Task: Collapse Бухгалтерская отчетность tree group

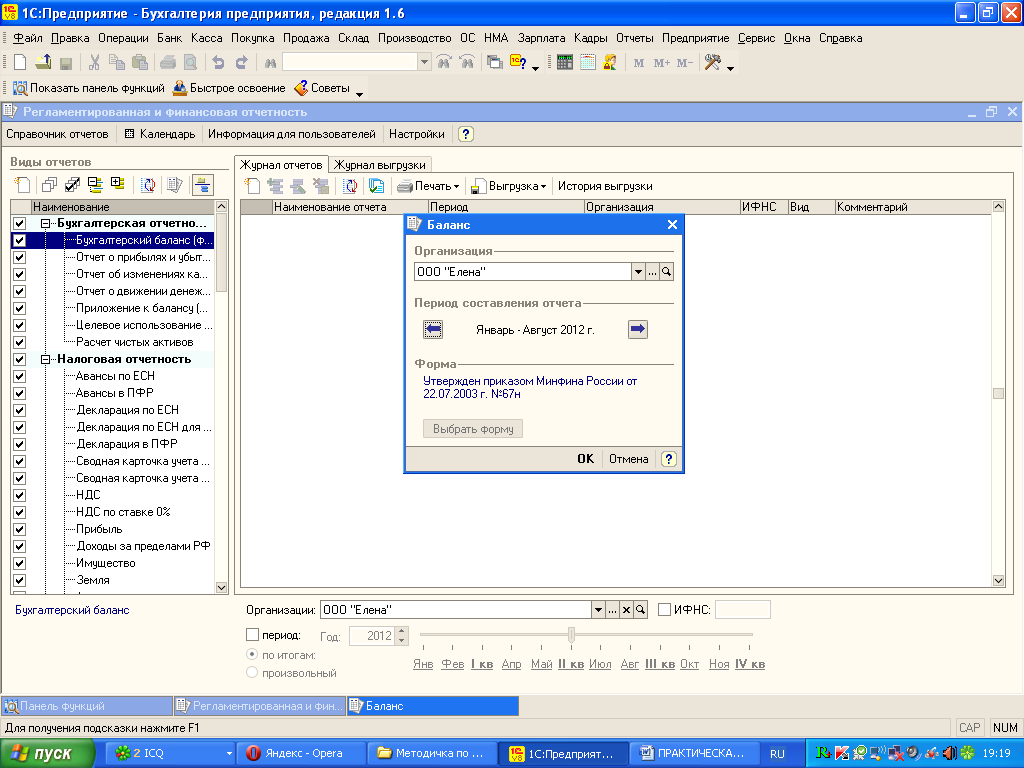Action: [x=46, y=223]
